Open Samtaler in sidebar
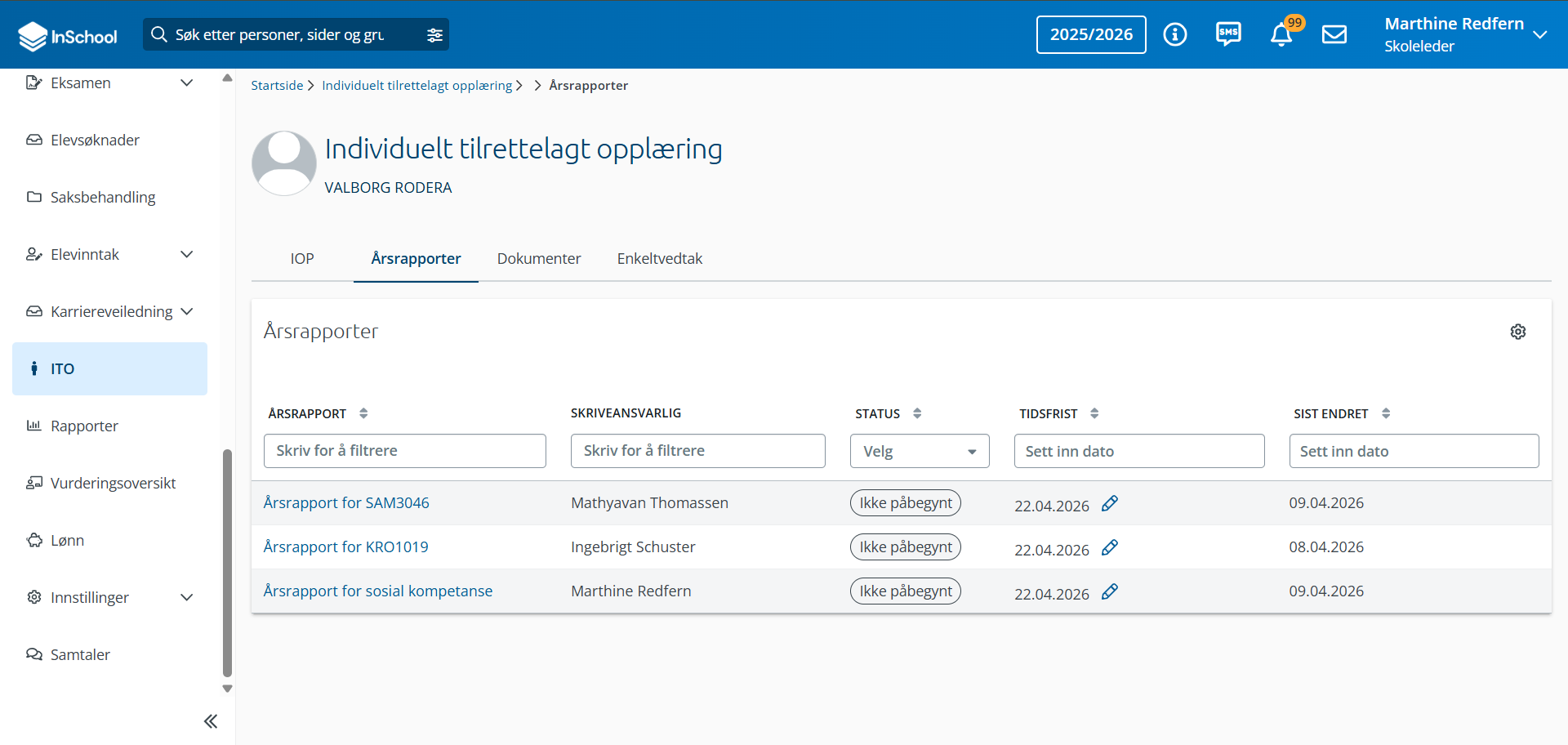 pyautogui.click(x=80, y=655)
